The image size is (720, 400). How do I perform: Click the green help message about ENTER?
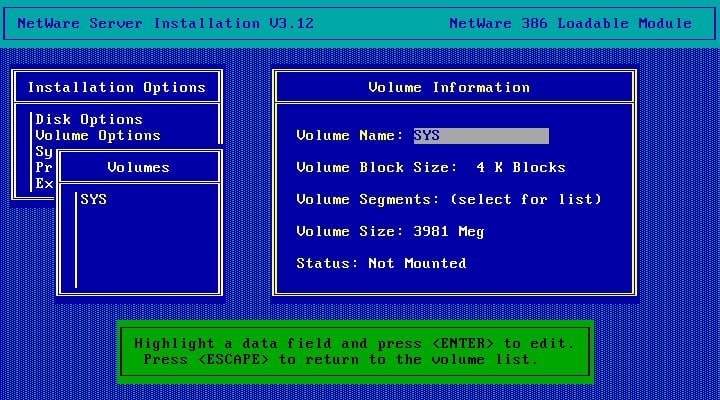354,352
